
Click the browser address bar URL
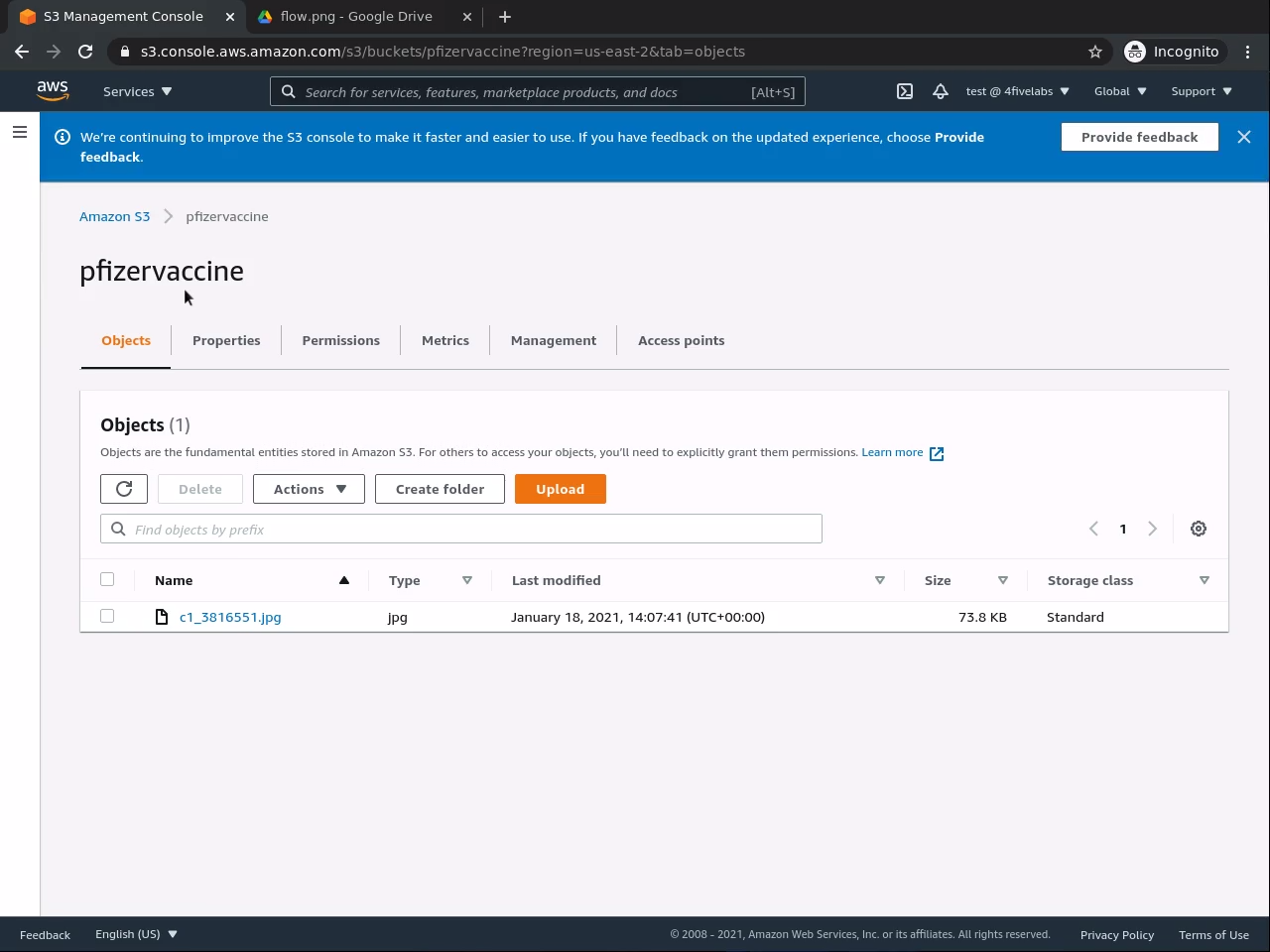click(x=443, y=52)
